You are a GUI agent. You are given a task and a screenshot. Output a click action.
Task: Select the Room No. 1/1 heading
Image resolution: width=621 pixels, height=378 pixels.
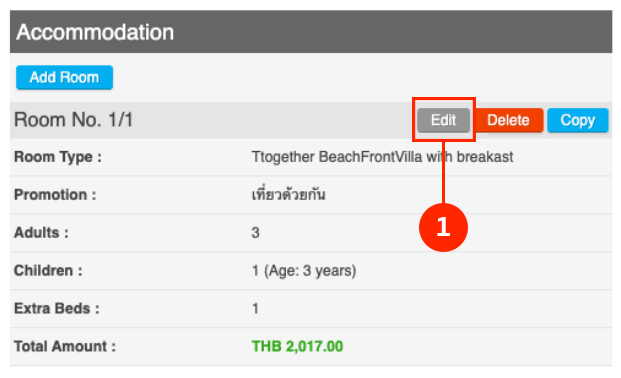tap(74, 120)
